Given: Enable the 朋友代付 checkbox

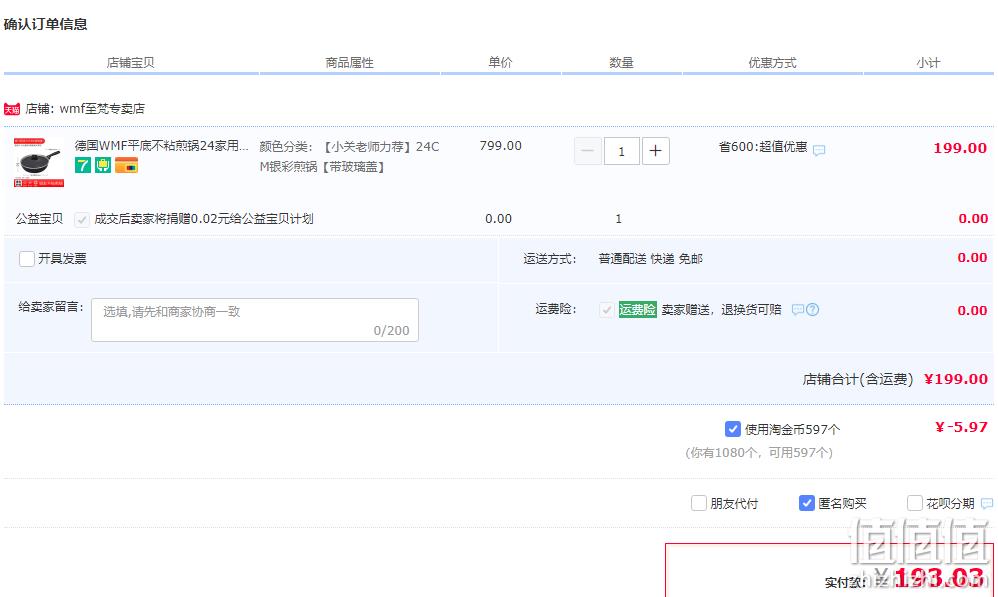Looking at the screenshot, I should pos(699,503).
